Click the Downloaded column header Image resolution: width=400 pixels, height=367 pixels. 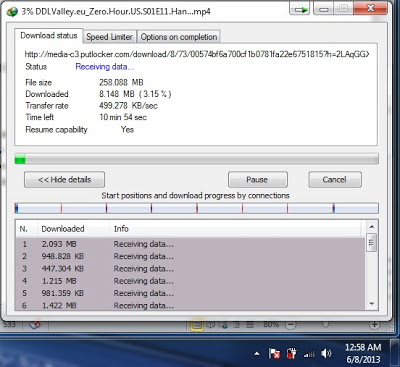[73, 229]
